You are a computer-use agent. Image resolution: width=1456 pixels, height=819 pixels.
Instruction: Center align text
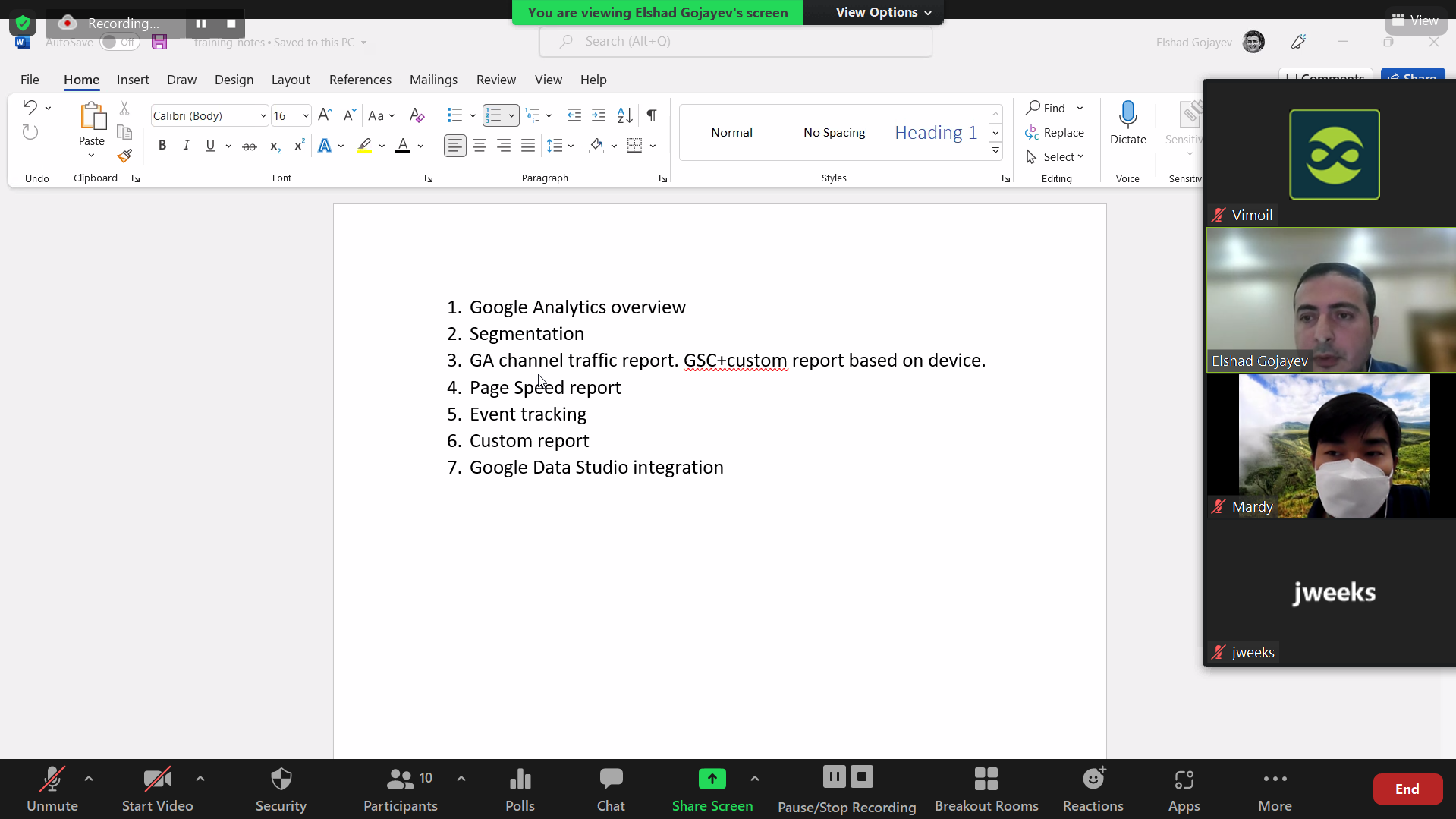[x=480, y=146]
